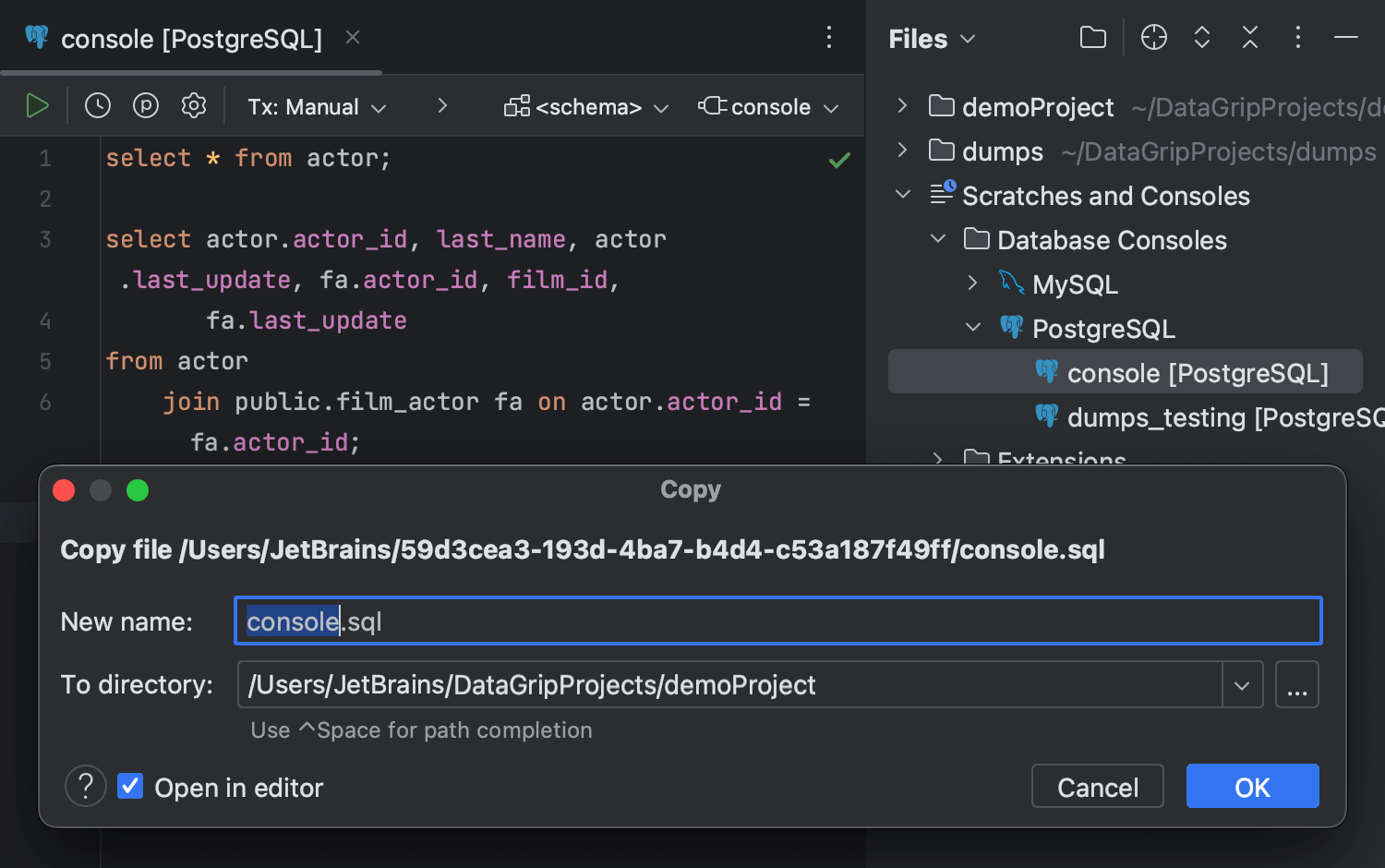Collapse the Scratches and Consoles node

click(x=902, y=195)
